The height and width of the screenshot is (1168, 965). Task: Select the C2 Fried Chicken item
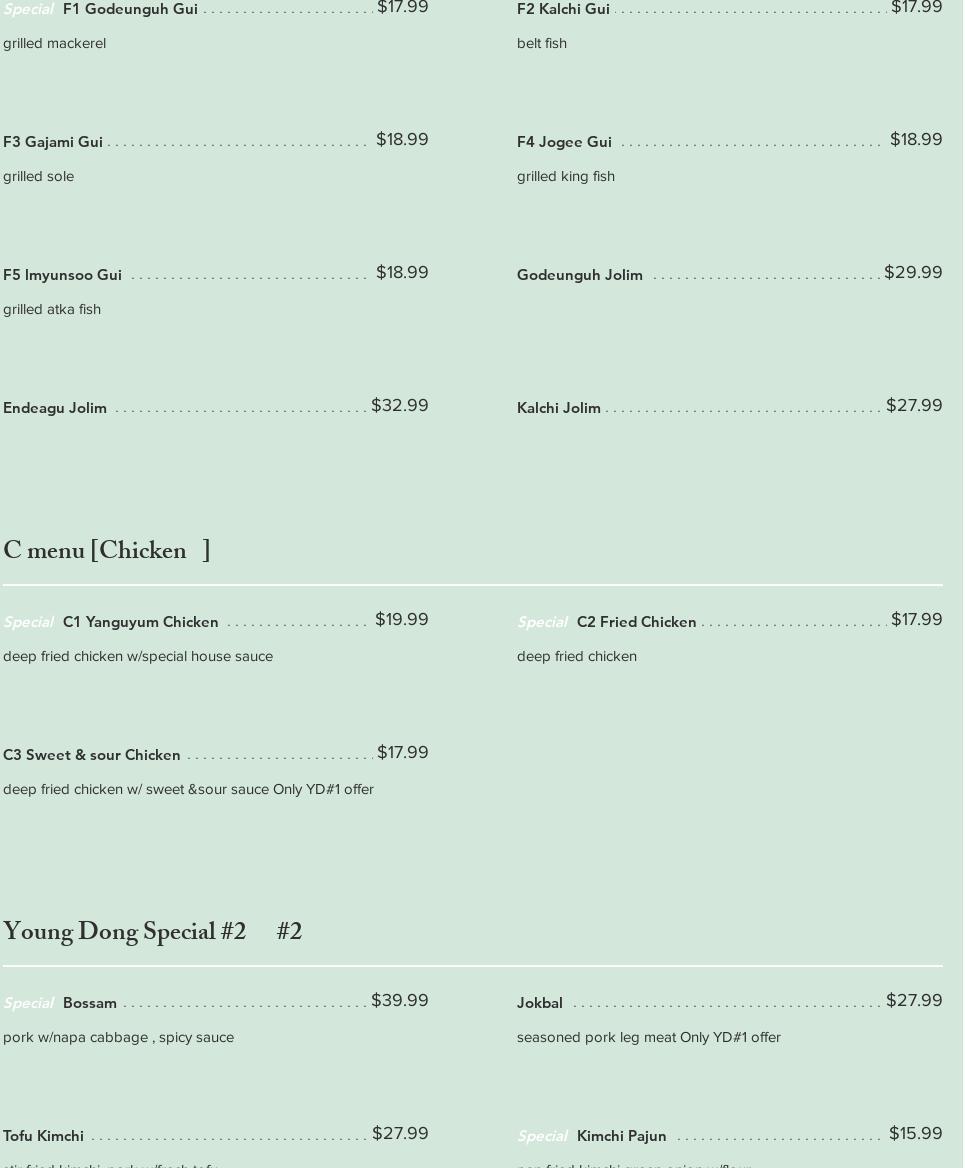pyautogui.click(x=636, y=622)
